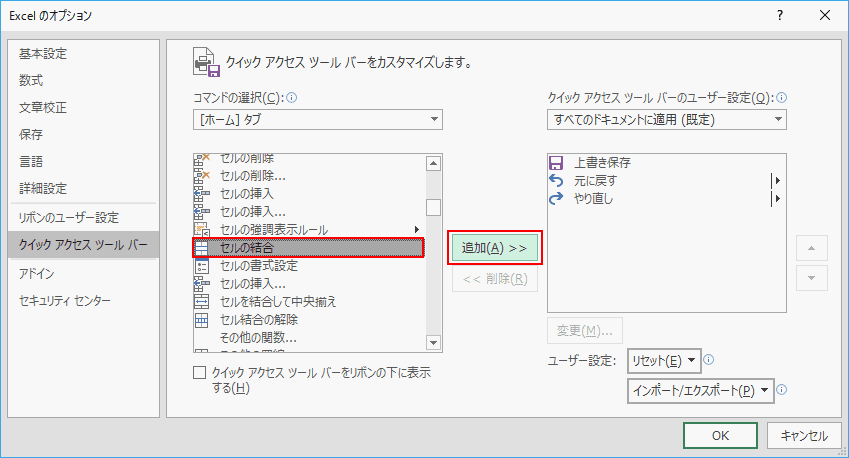
Task: Open the 数式 category
Action: [83, 81]
